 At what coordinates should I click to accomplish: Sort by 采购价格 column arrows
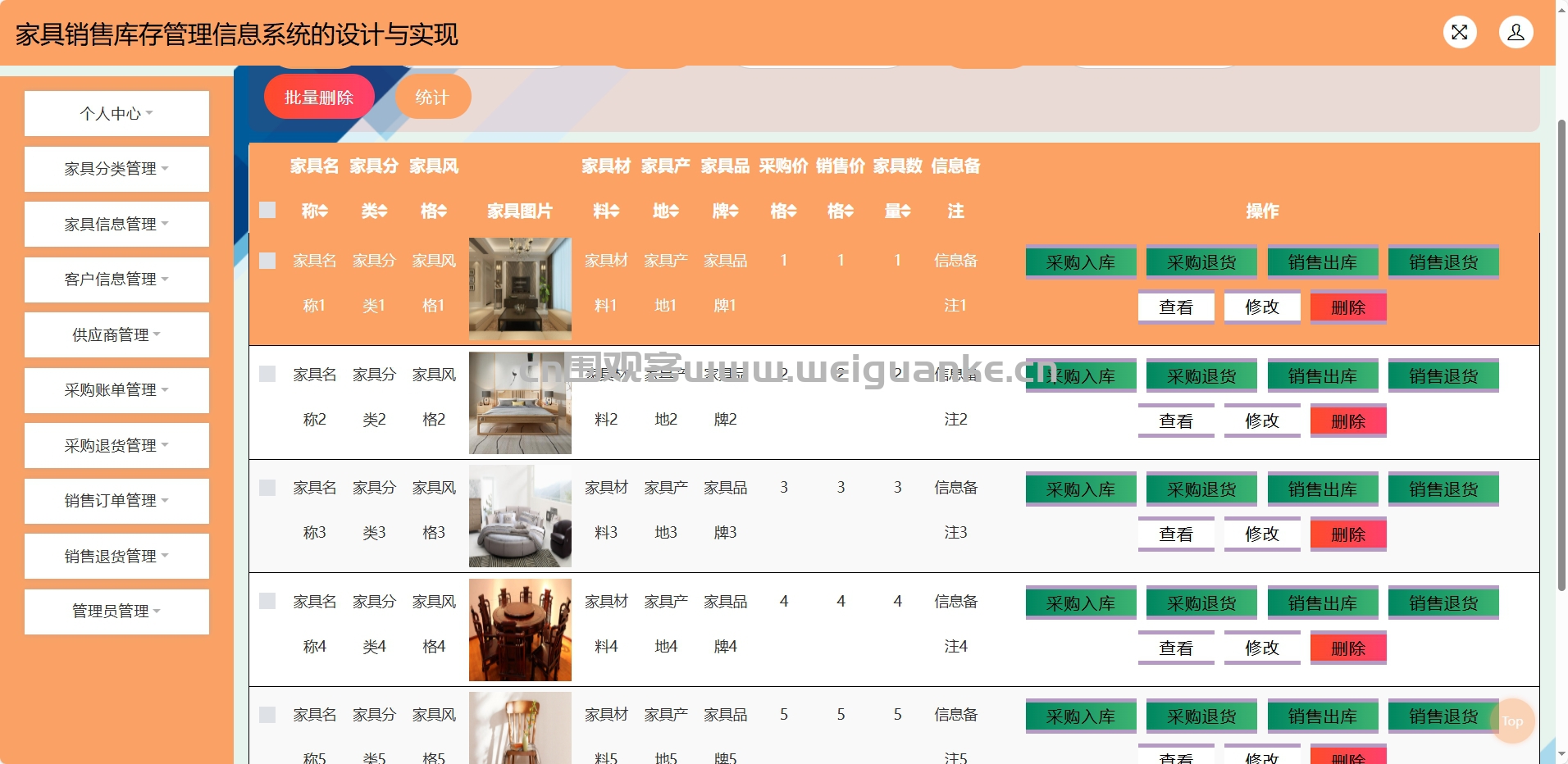click(x=792, y=211)
